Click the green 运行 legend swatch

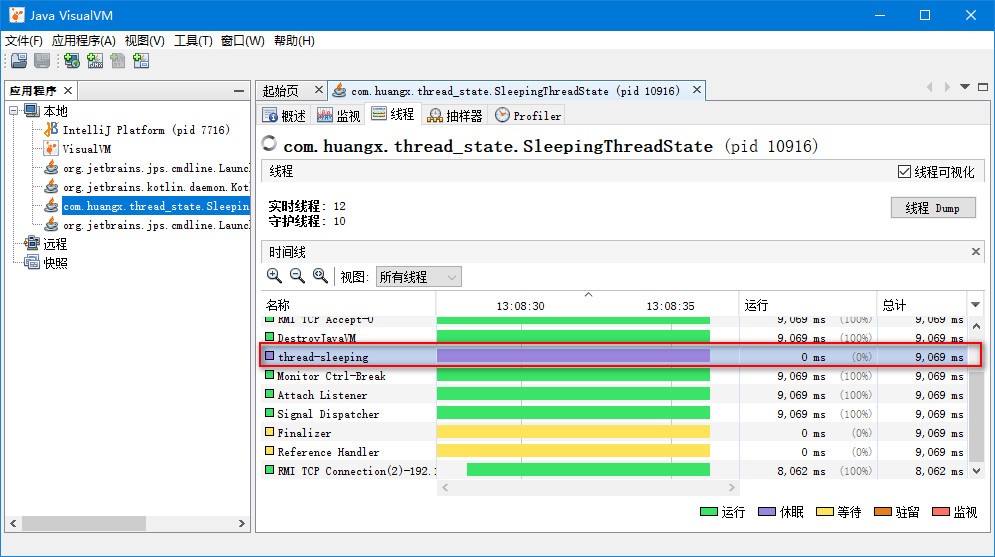coord(709,511)
